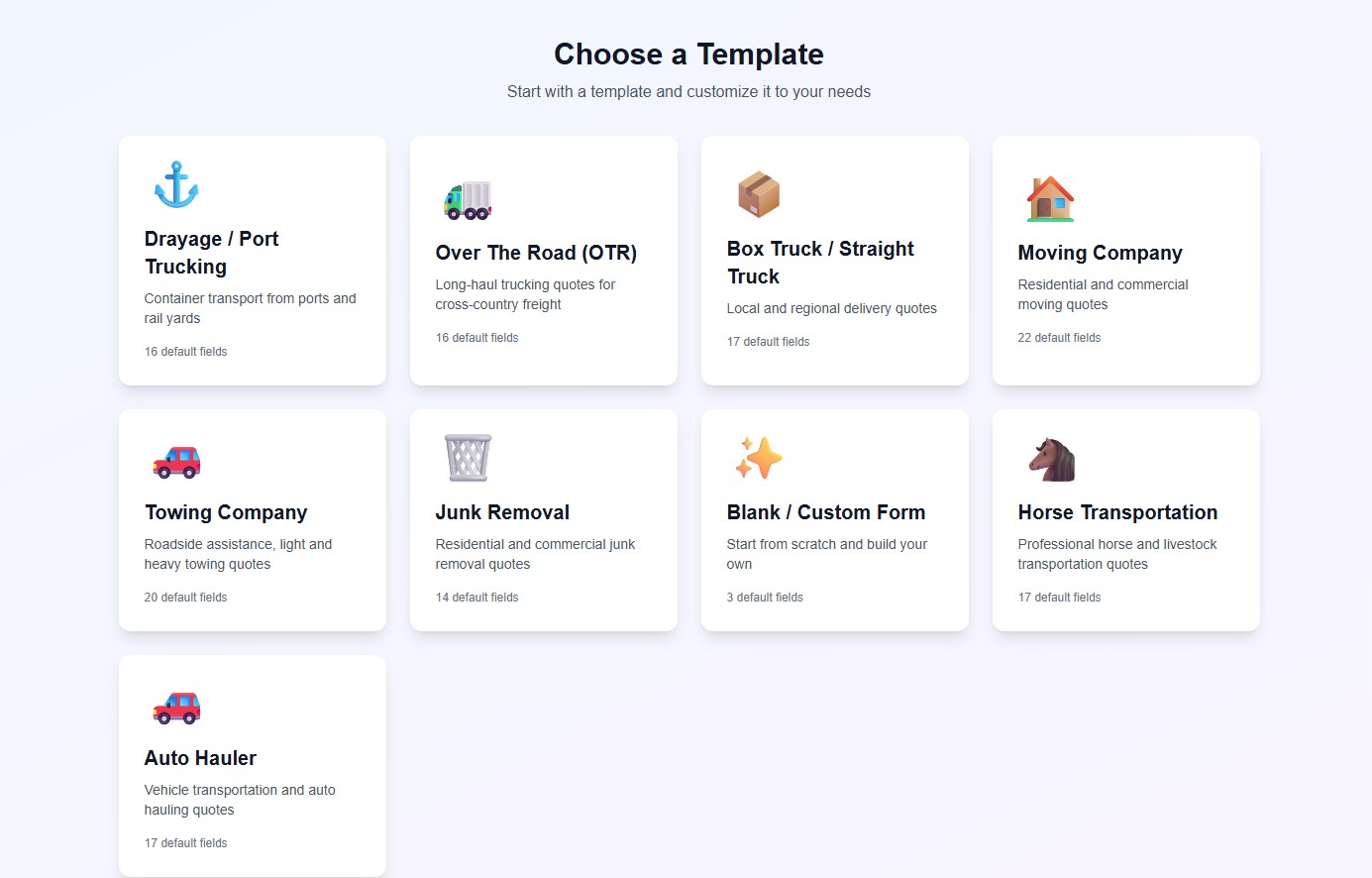Click the house icon on Moving Company card
Image resolution: width=1372 pixels, height=878 pixels.
[x=1049, y=196]
